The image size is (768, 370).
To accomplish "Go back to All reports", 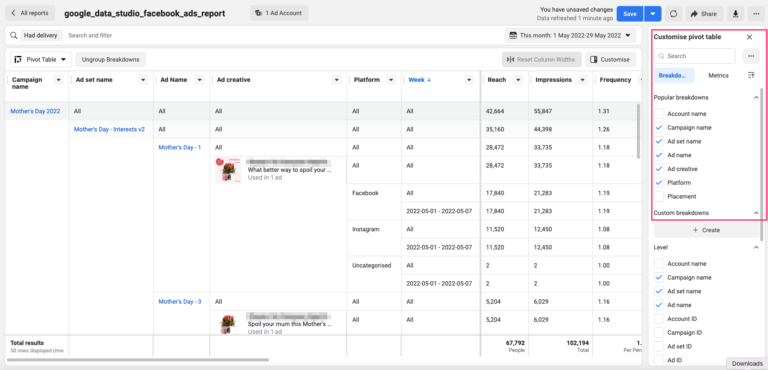I will [x=30, y=13].
